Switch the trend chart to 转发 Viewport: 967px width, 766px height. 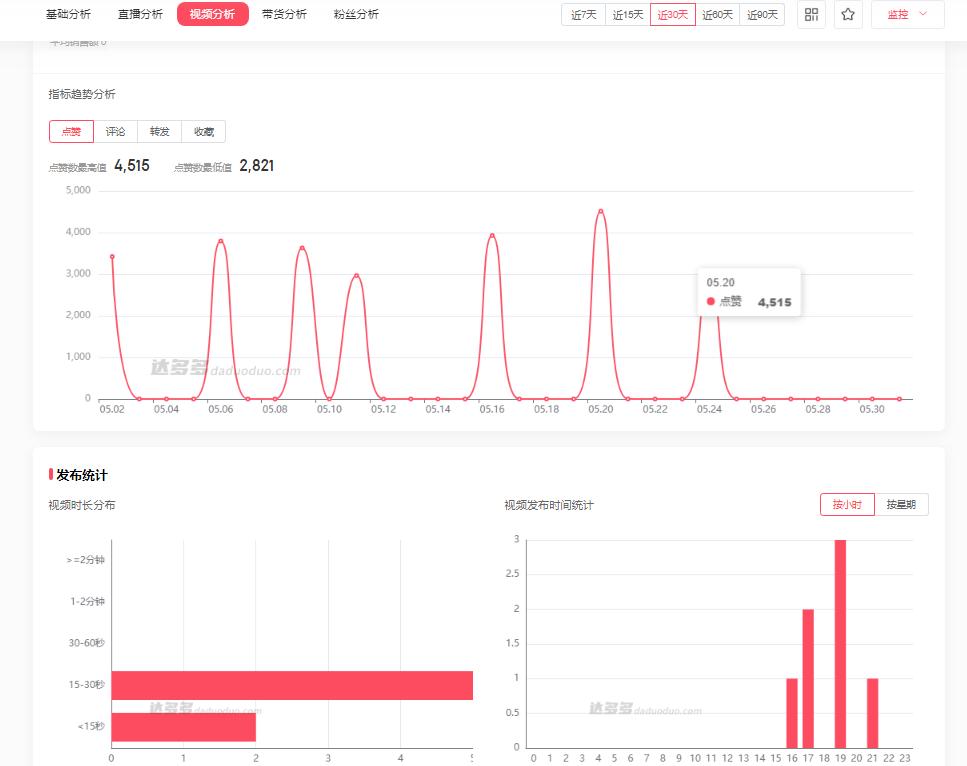pos(159,132)
